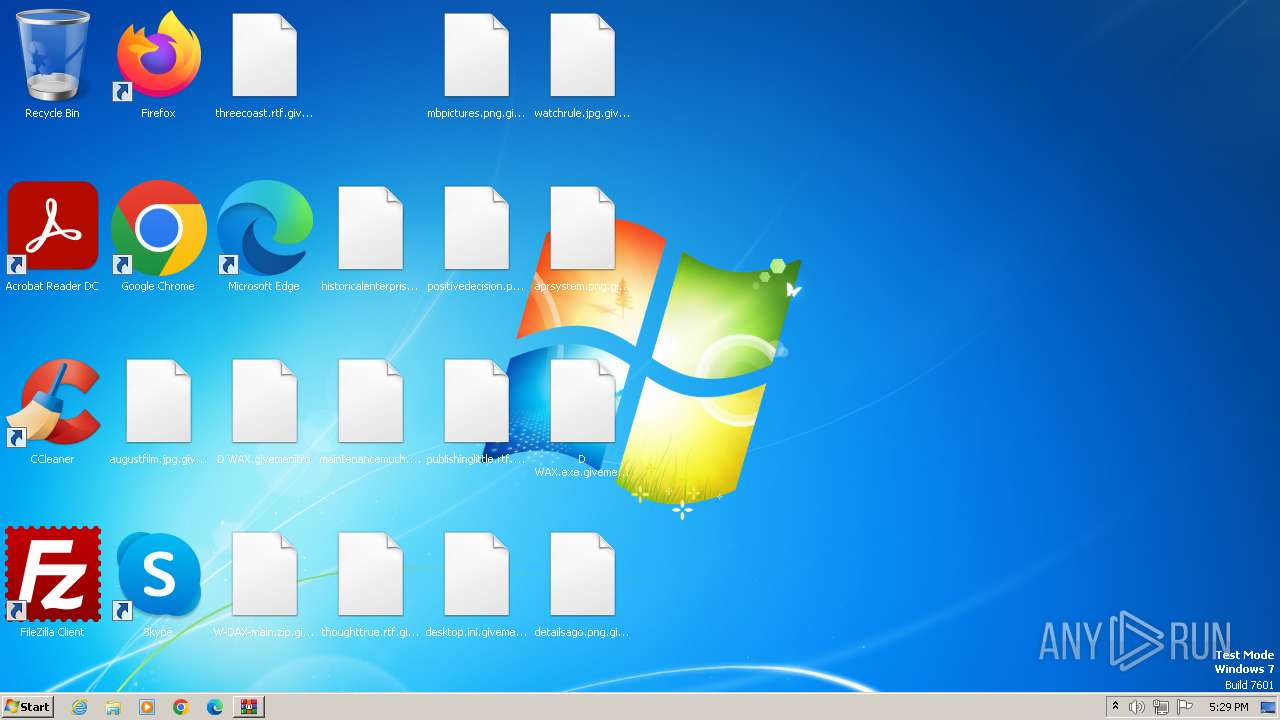Select the D WAX.exe.giveme file icon
Image resolution: width=1280 pixels, height=720 pixels.
point(582,402)
